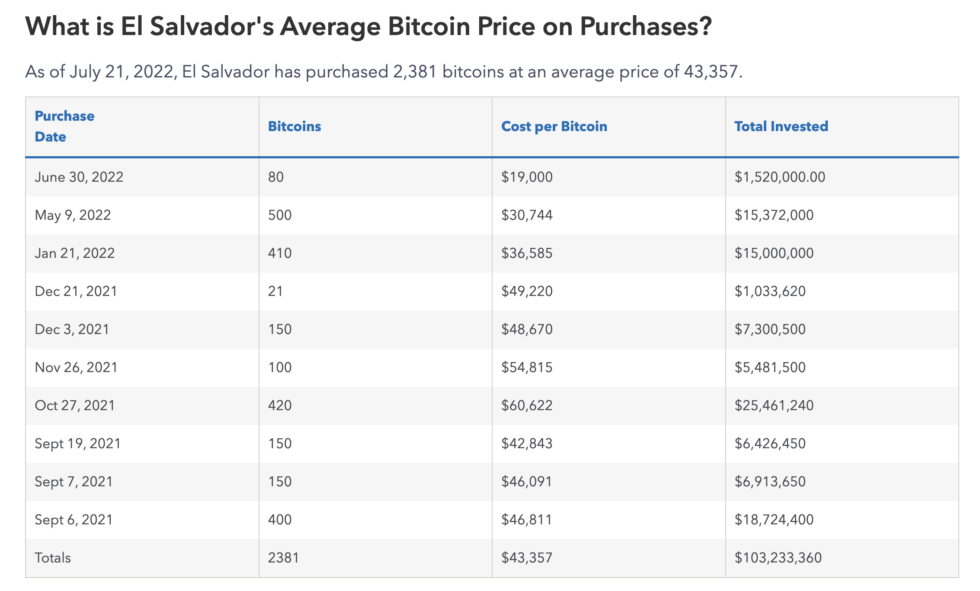980x591 pixels.
Task: Click the $54,815 cost per bitcoin value
Action: [526, 367]
